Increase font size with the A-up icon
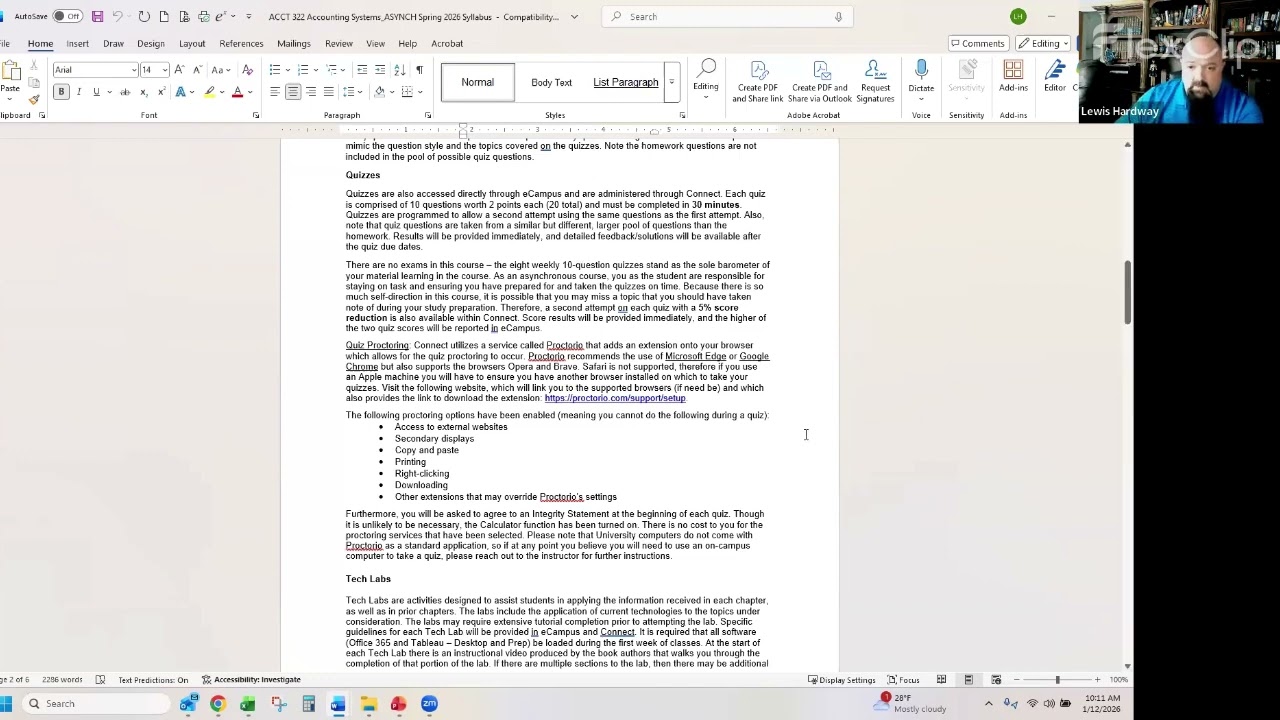Image resolution: width=1280 pixels, height=720 pixels. [x=179, y=70]
